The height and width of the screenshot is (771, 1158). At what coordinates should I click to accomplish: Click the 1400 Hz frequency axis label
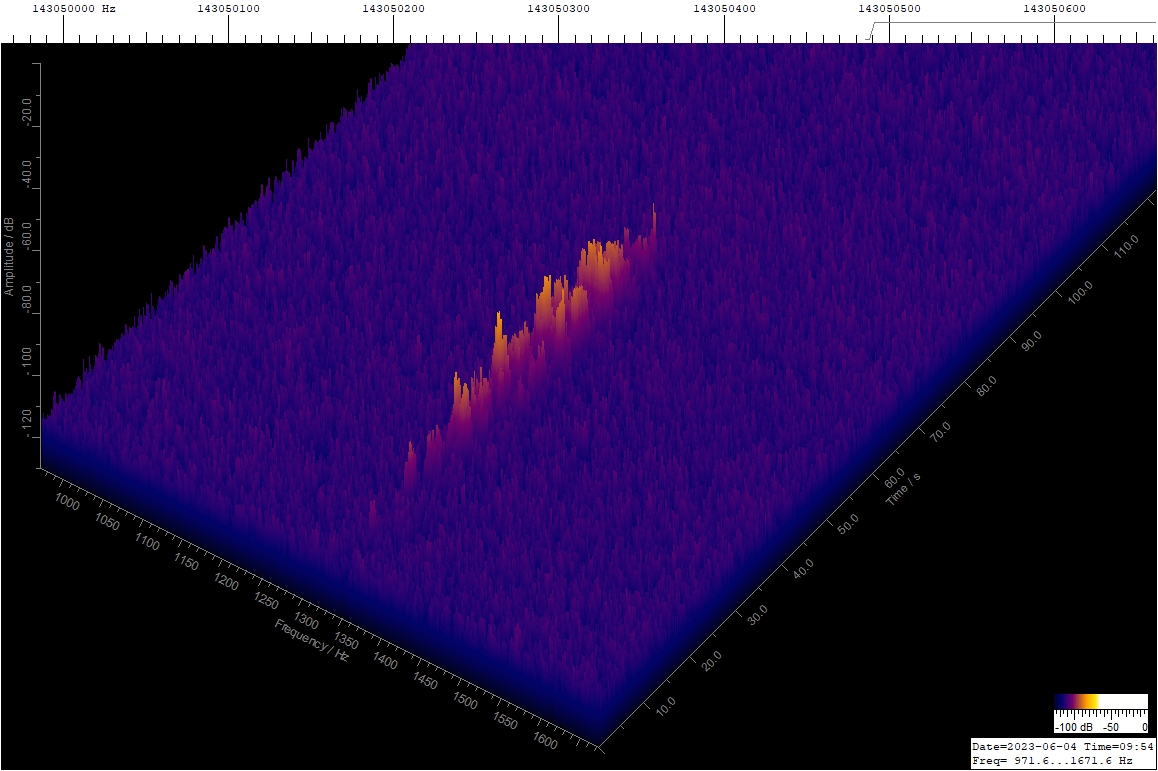click(386, 661)
